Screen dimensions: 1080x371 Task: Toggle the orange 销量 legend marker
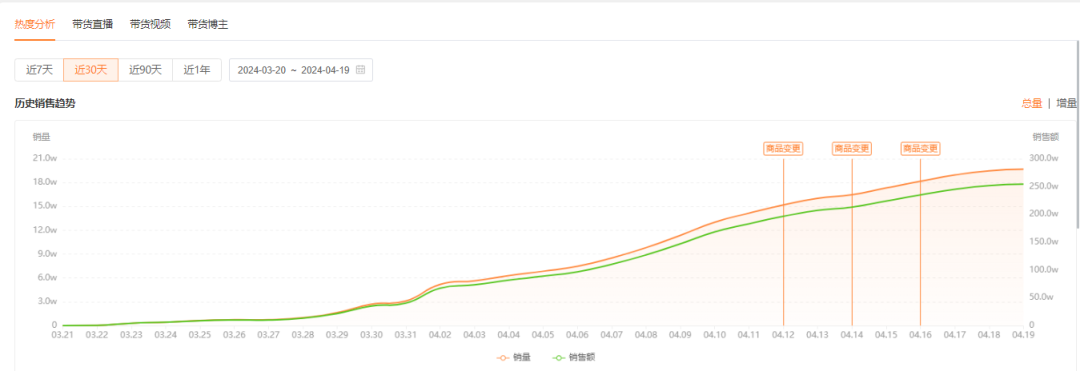[x=503, y=358]
